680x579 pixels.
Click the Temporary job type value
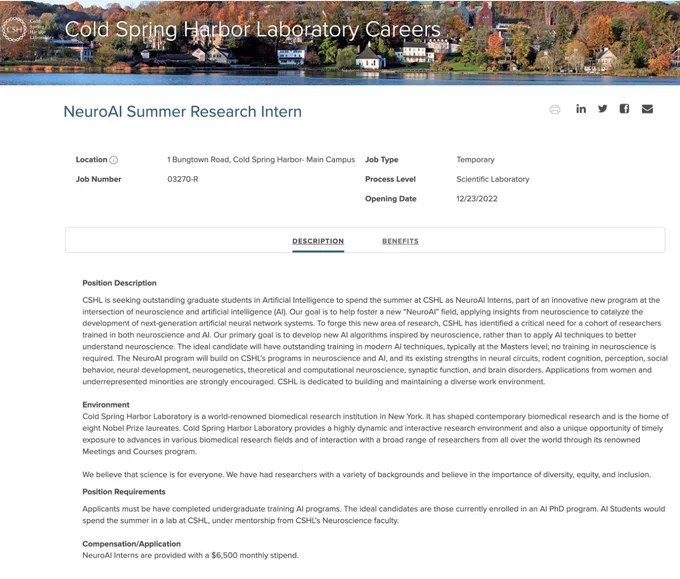click(x=475, y=160)
